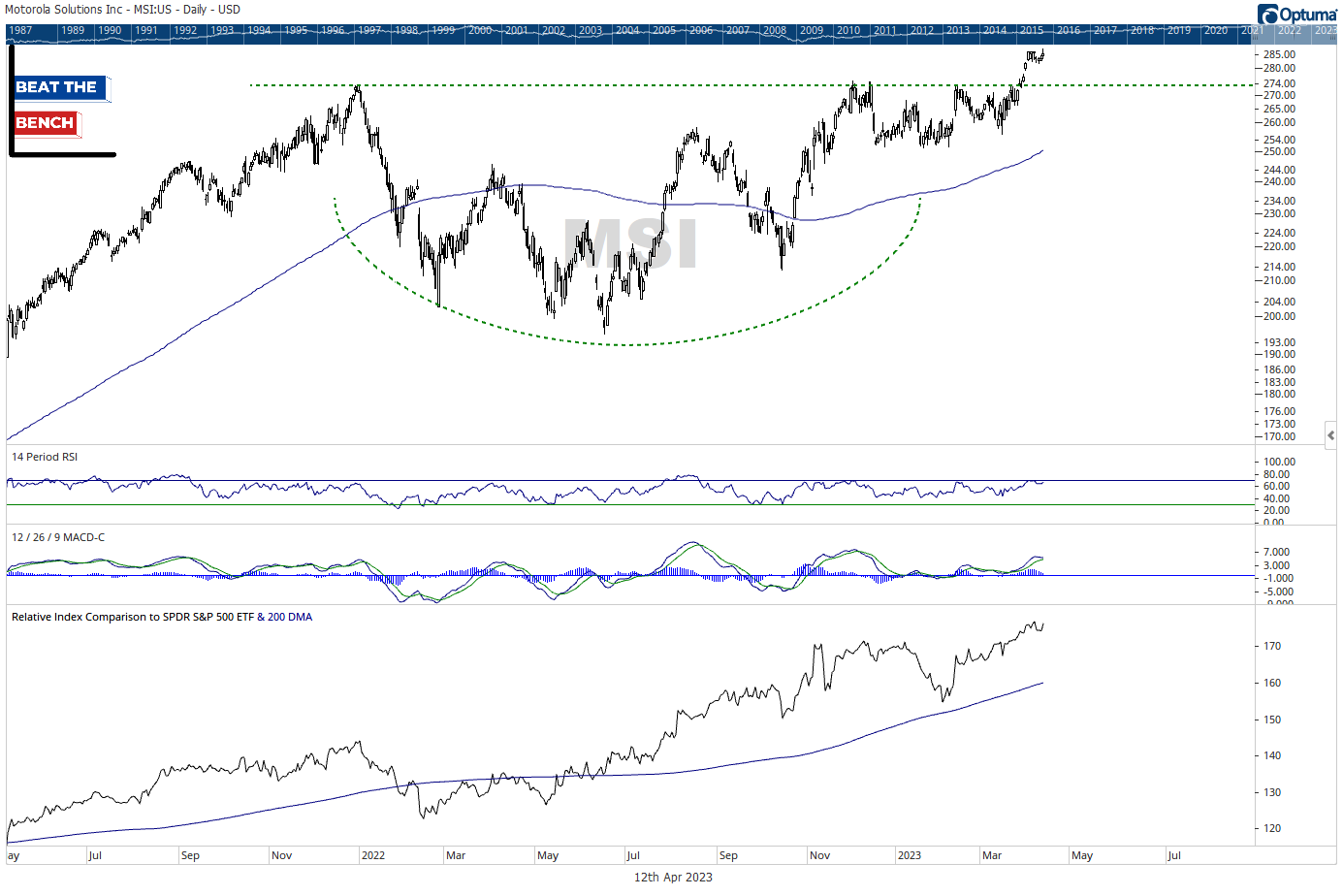Image resolution: width=1343 pixels, height=896 pixels.
Task: Click the 20.00 value on RSI scale
Action: tap(1277, 510)
